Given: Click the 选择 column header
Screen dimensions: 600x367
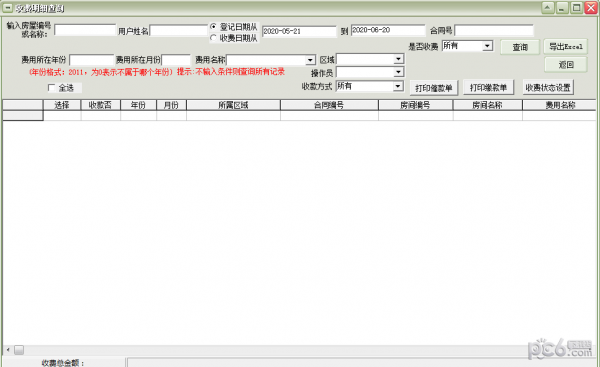Looking at the screenshot, I should tap(62, 105).
